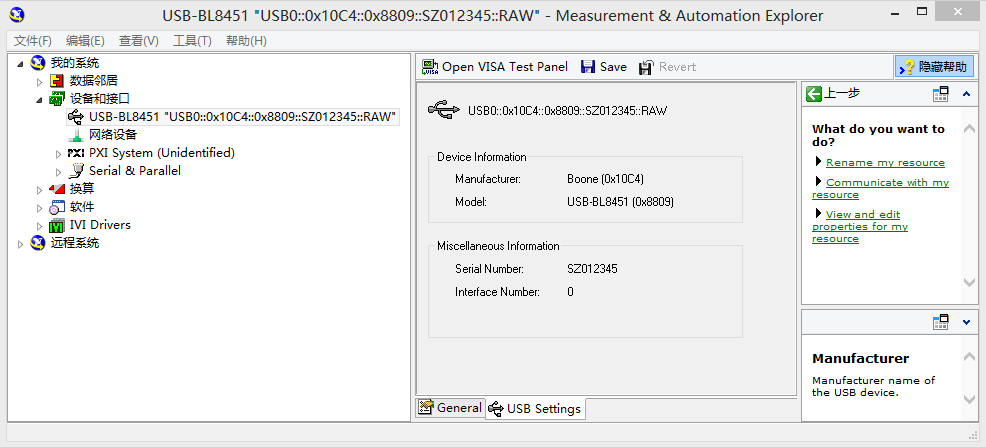986x447 pixels.
Task: Click the Open VISA Test Panel button
Action: [495, 67]
